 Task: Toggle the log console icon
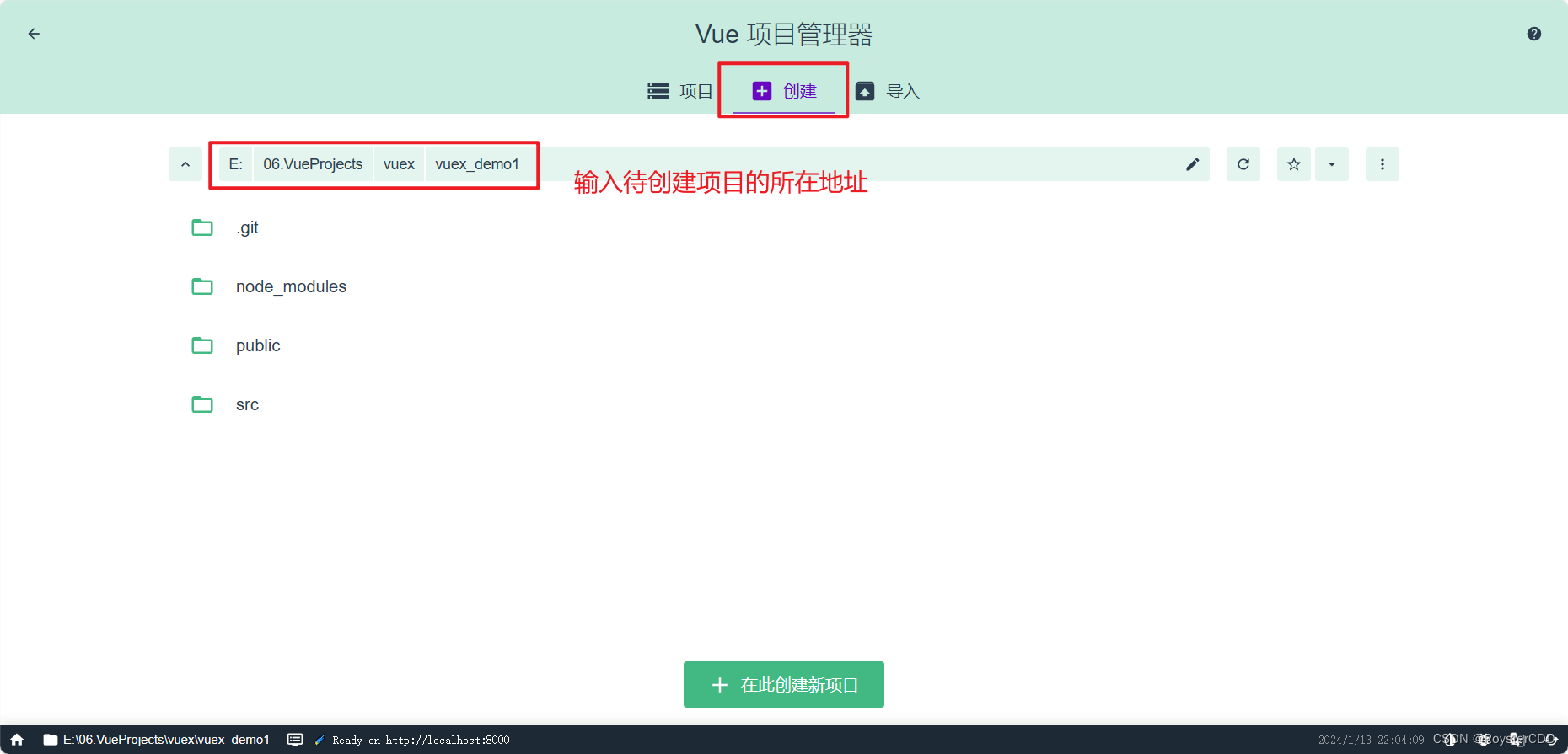[295, 740]
